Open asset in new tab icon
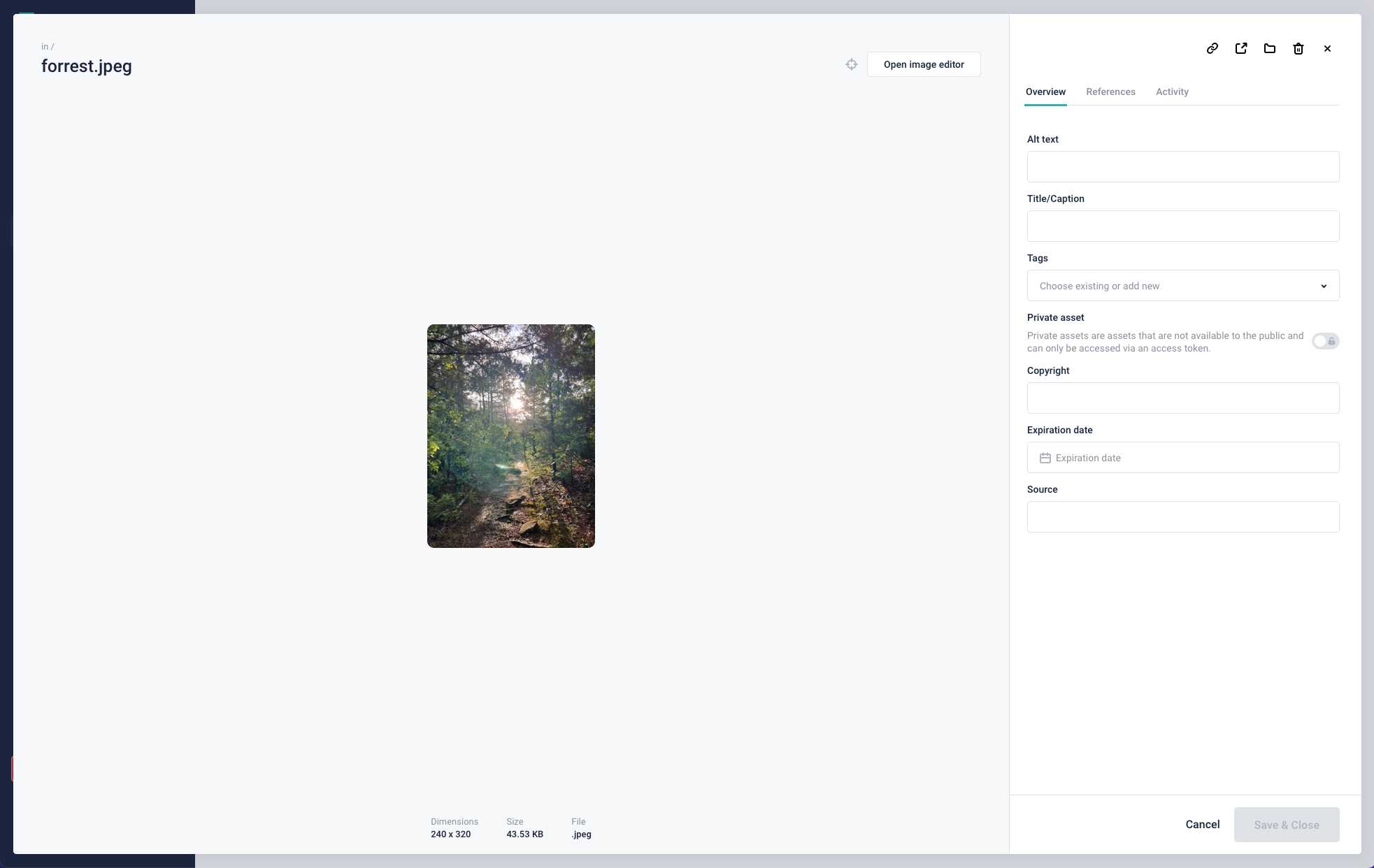 coord(1241,48)
